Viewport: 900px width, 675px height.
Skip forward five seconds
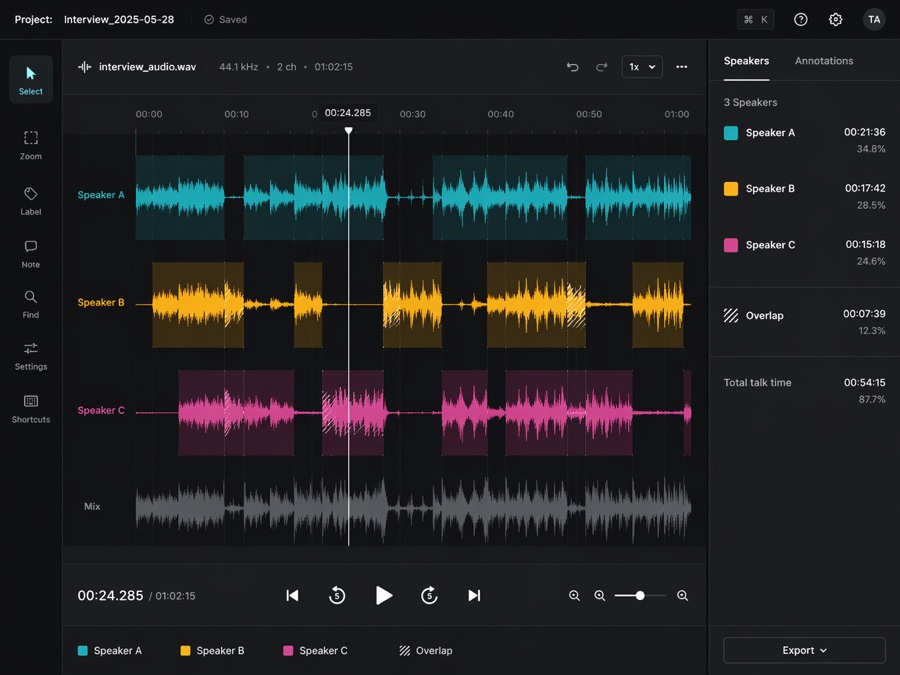point(429,595)
